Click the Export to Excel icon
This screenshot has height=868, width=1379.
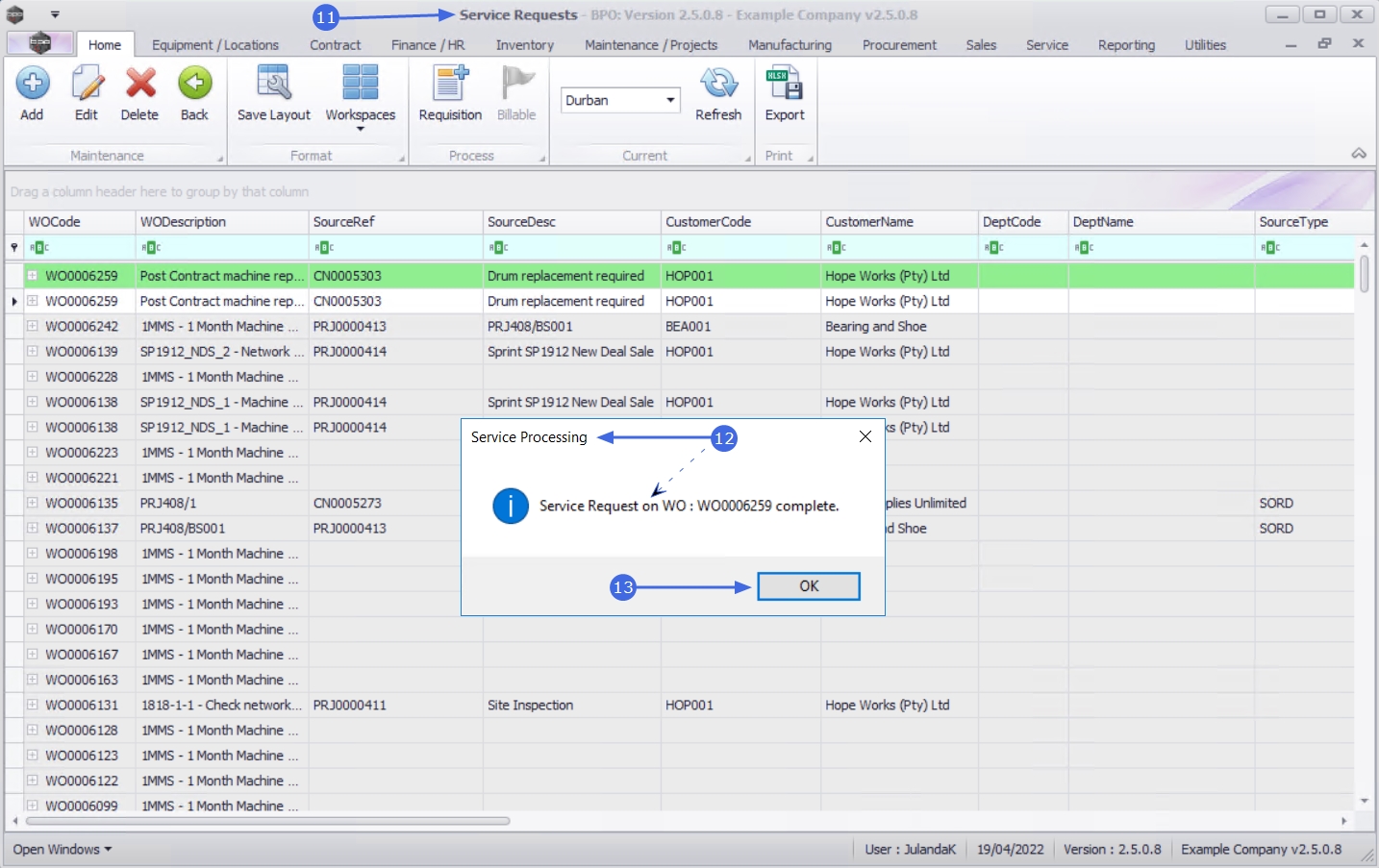[785, 85]
